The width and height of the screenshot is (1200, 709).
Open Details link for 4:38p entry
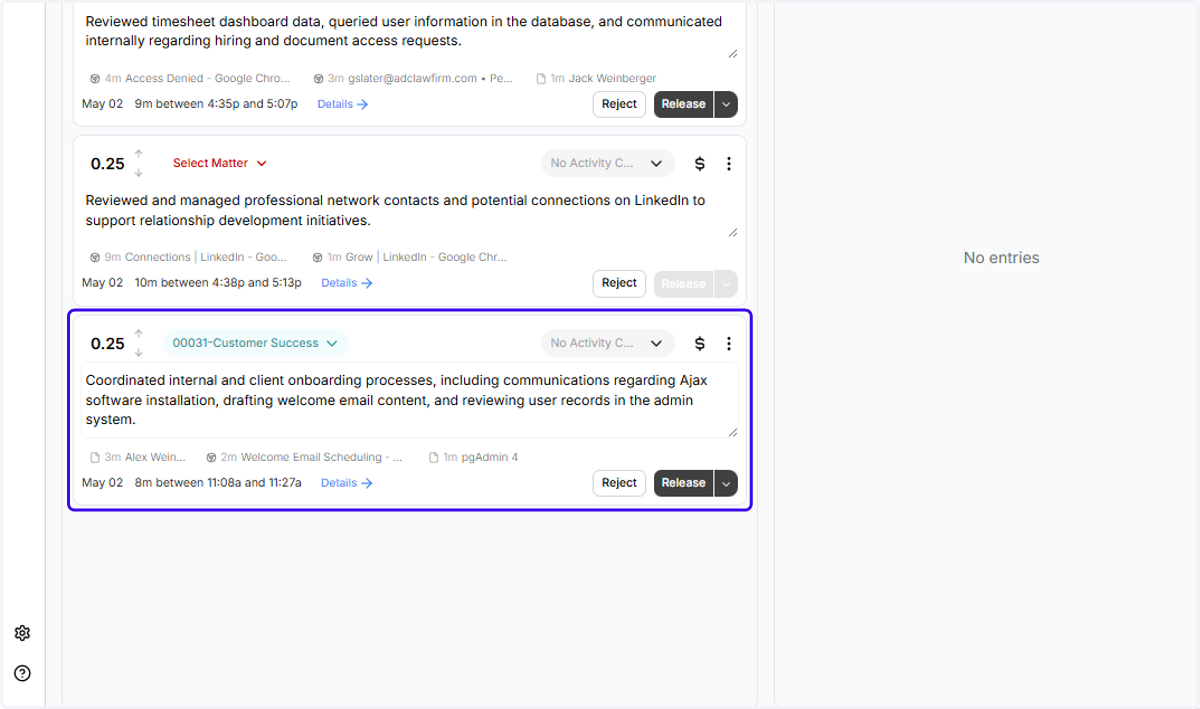point(347,283)
